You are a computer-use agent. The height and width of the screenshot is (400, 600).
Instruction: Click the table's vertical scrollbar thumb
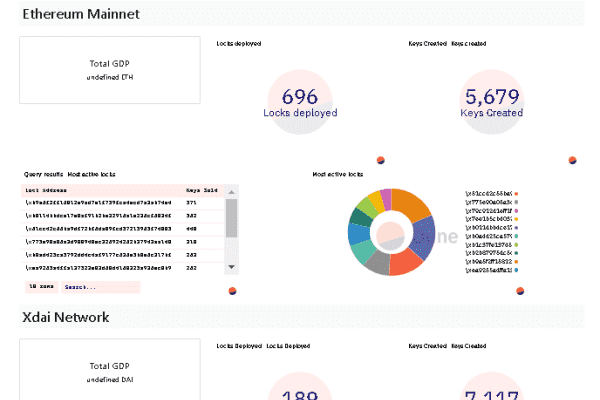pos(232,218)
